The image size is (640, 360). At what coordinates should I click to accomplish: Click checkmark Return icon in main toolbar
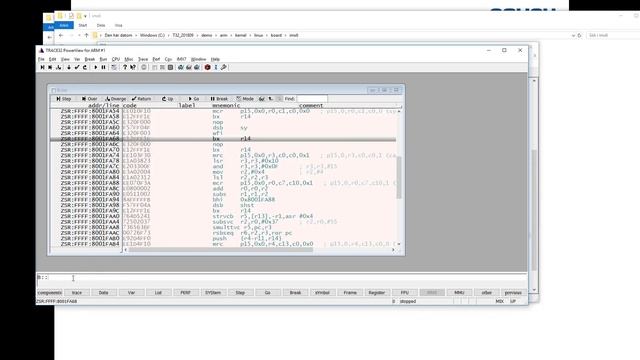[77, 67]
